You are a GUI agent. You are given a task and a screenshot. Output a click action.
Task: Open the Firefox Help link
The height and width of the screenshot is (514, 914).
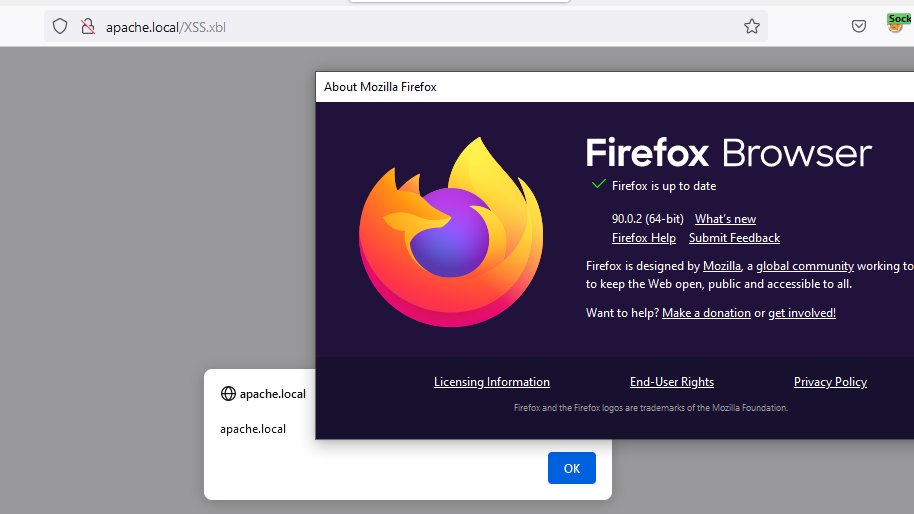tap(644, 238)
